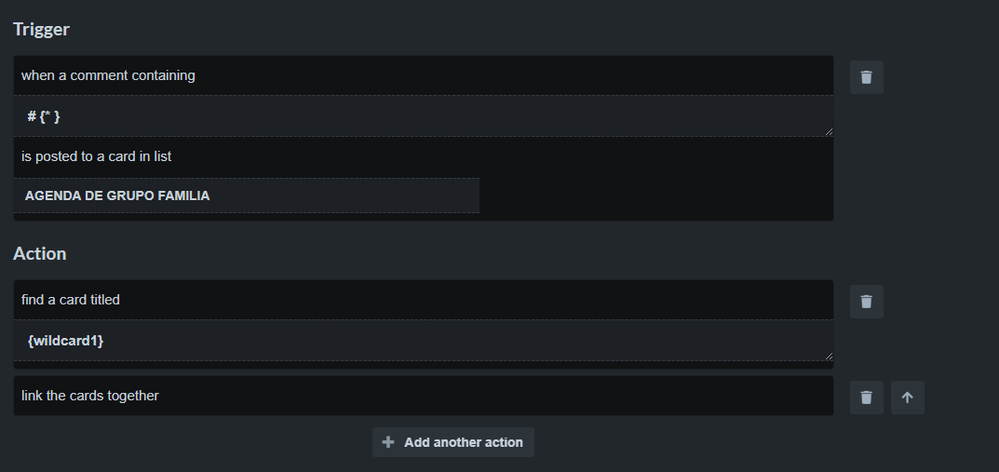Open the AGENDA DE GRUPO FAMILIA list selector
Viewport: 999px width, 472px height.
click(247, 196)
